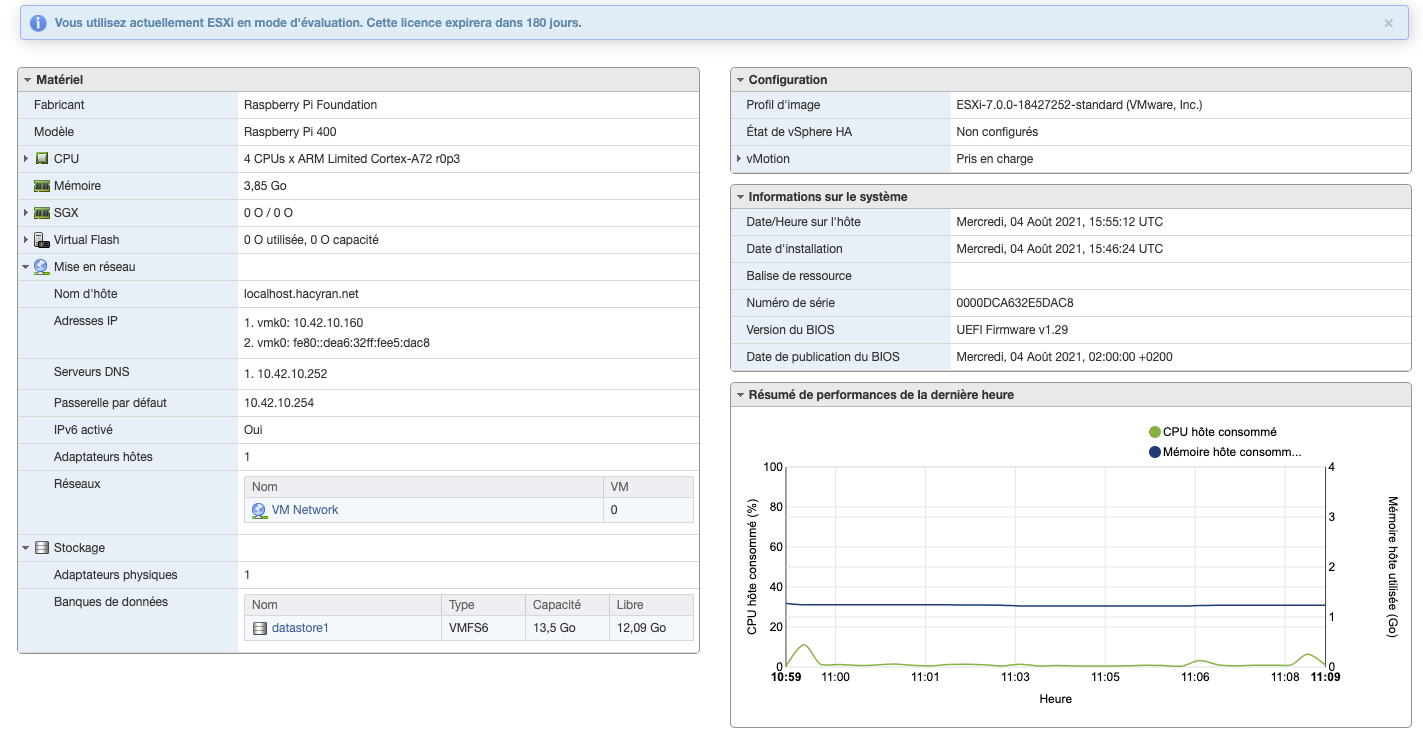Image resolution: width=1423 pixels, height=736 pixels.
Task: Open the datastore1 link
Action: [299, 627]
